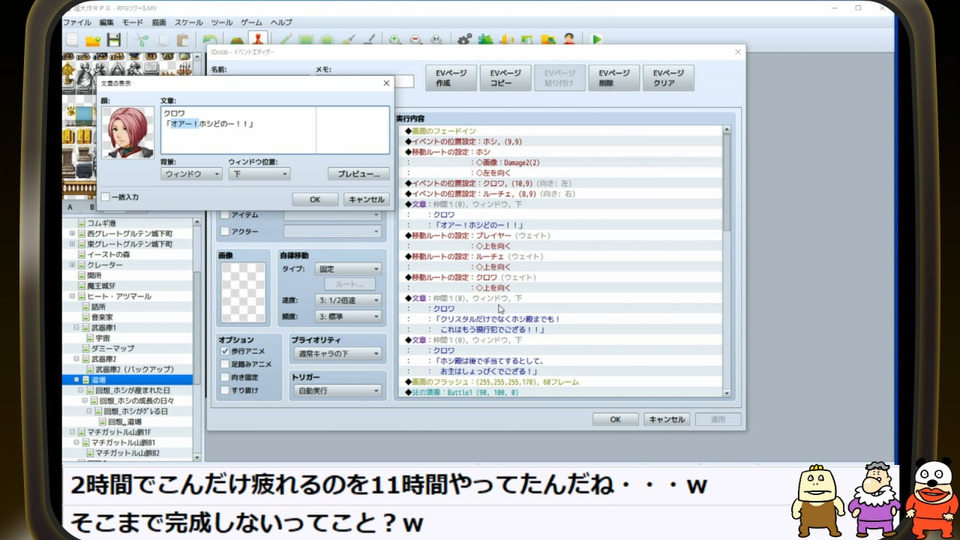Switch to Event editing mode icon
Screen dimensions: 960x540
tap(258, 39)
